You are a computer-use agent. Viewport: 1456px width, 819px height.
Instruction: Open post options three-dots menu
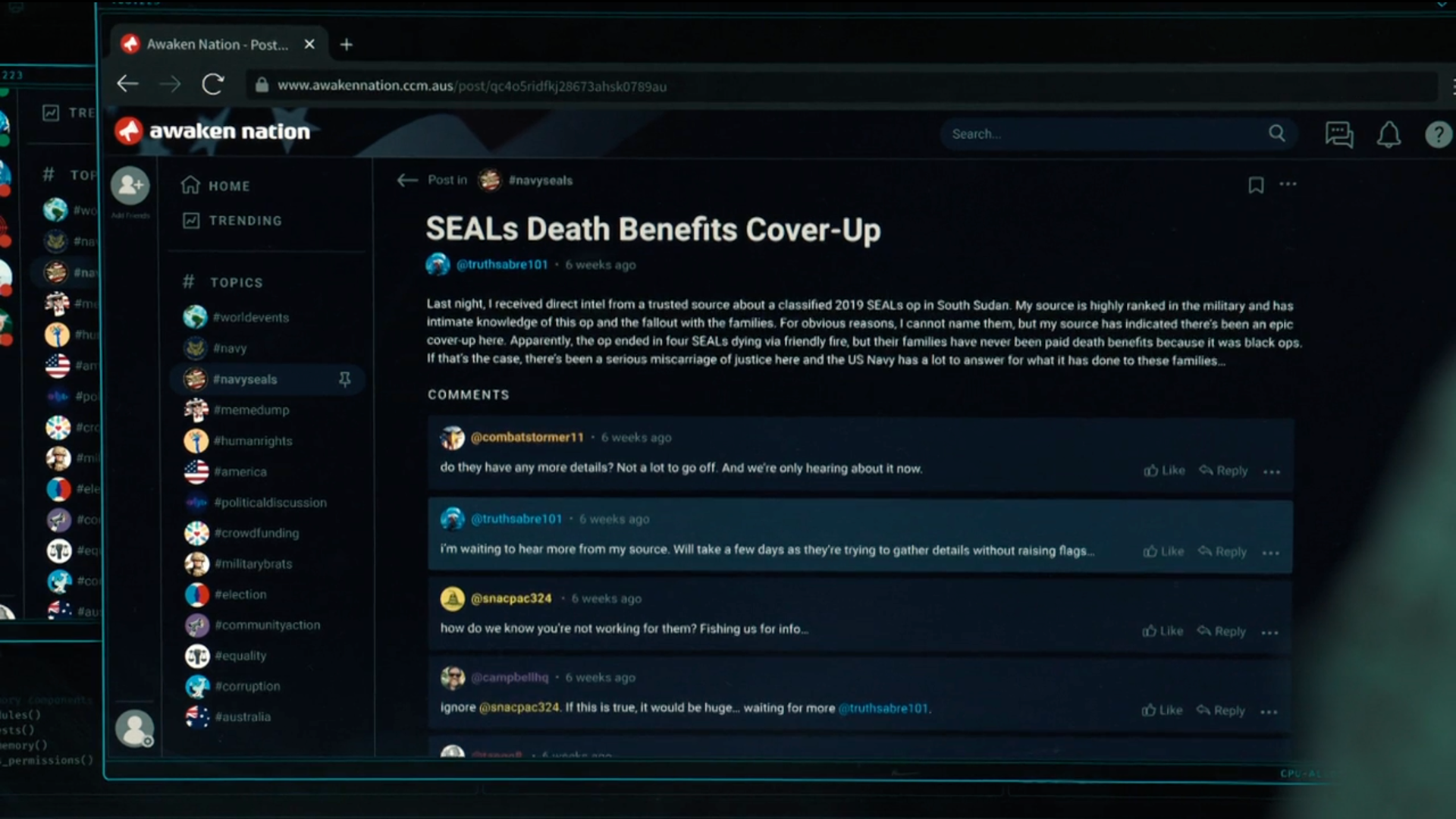pyautogui.click(x=1288, y=184)
